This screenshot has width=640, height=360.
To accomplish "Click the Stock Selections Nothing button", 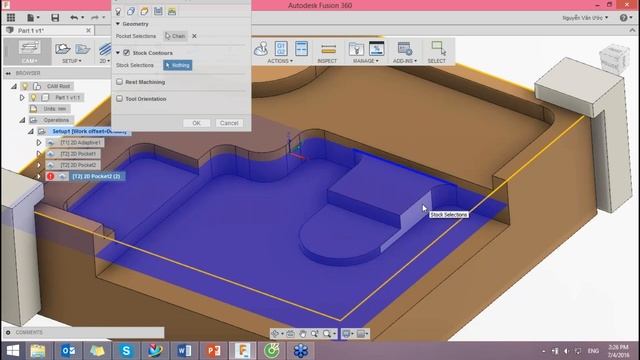I will tap(178, 65).
